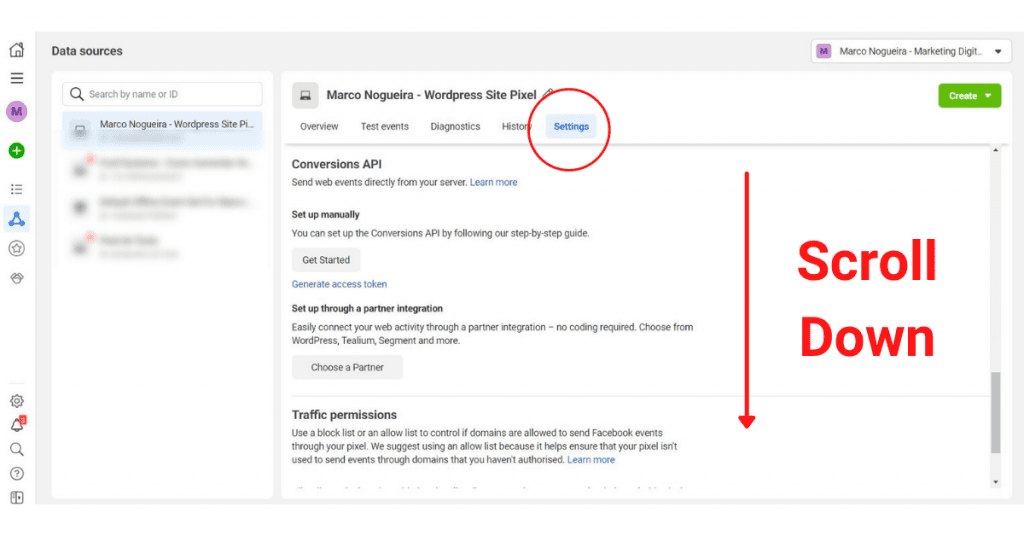
Task: Open the star custom conversions icon
Action: [17, 248]
